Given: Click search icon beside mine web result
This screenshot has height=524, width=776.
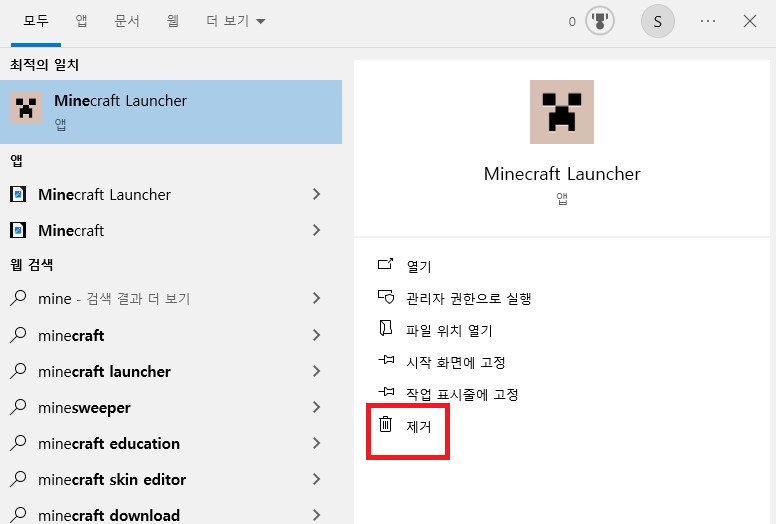Looking at the screenshot, I should click(18, 298).
